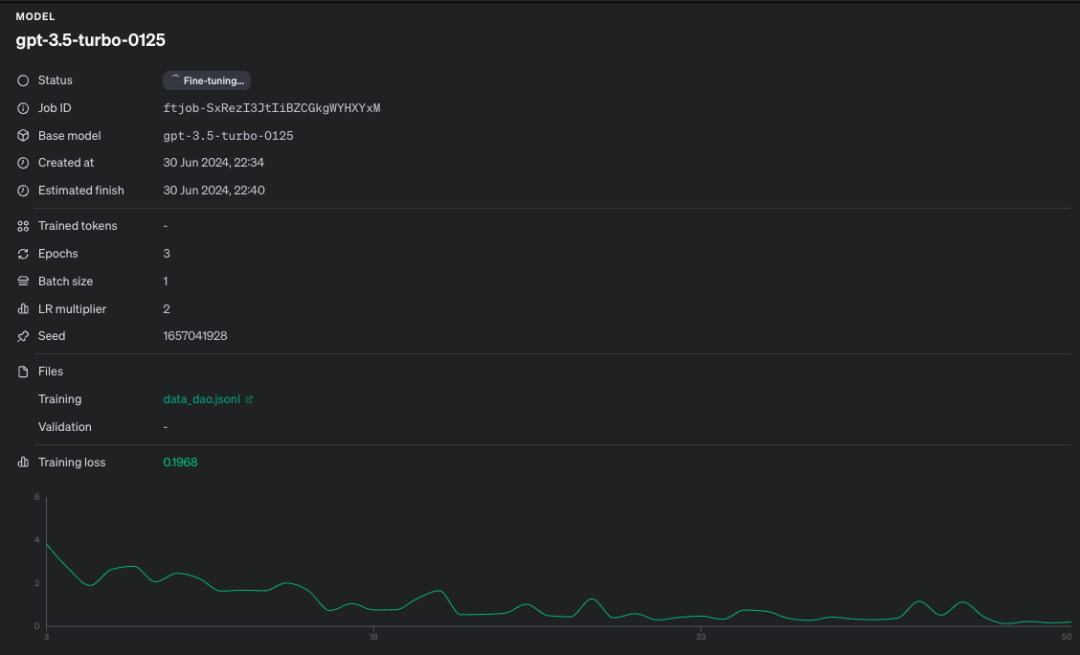Click the training loss value 0.1968
1080x655 pixels.
180,462
